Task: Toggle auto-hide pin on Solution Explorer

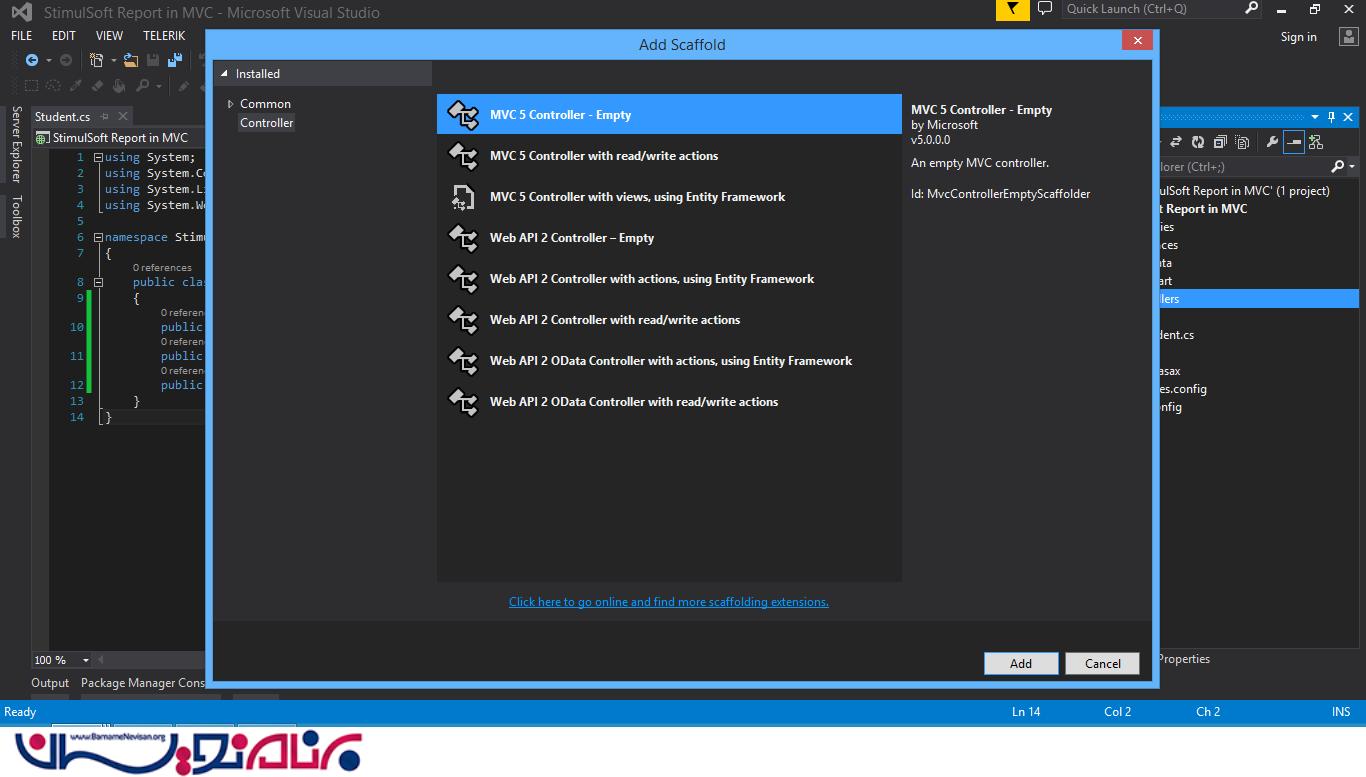Action: (x=1332, y=117)
